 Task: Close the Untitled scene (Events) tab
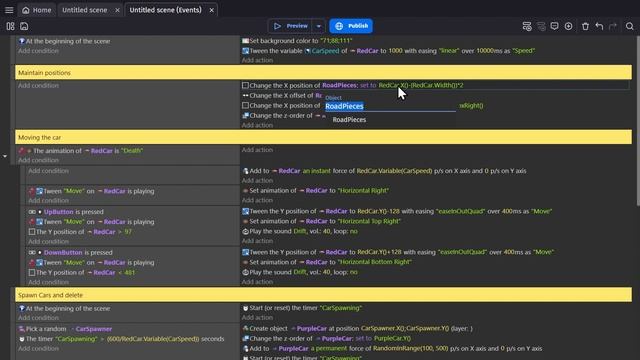coord(211,10)
